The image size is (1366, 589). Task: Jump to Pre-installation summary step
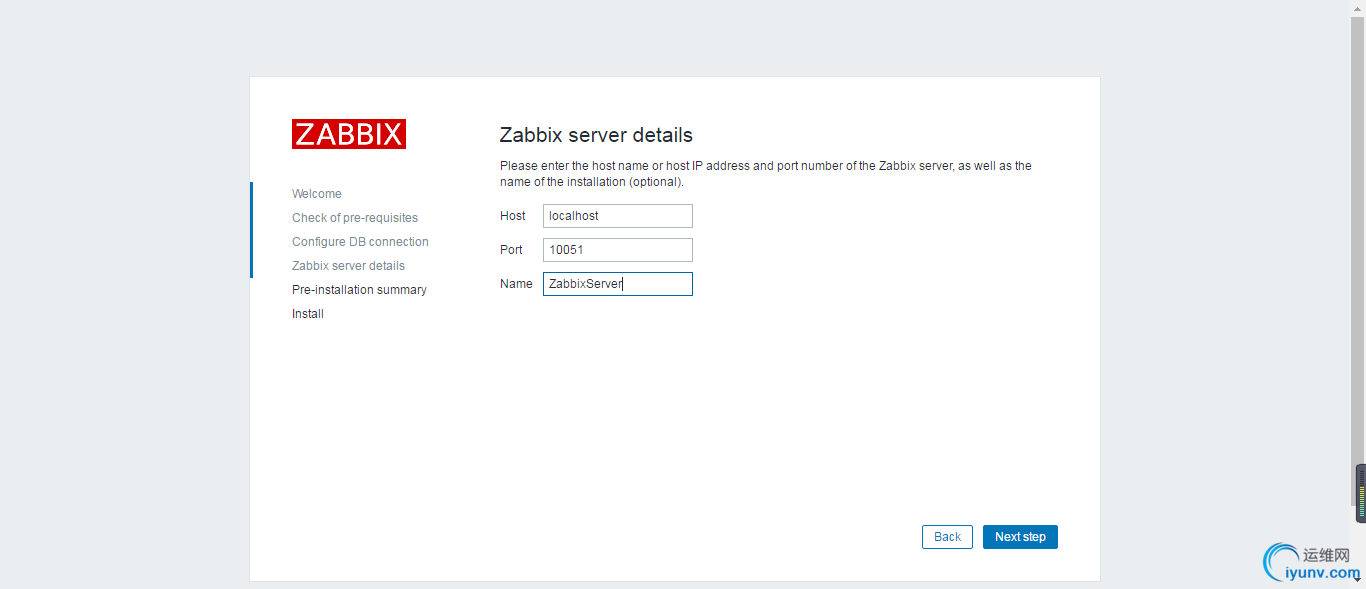pyautogui.click(x=359, y=290)
